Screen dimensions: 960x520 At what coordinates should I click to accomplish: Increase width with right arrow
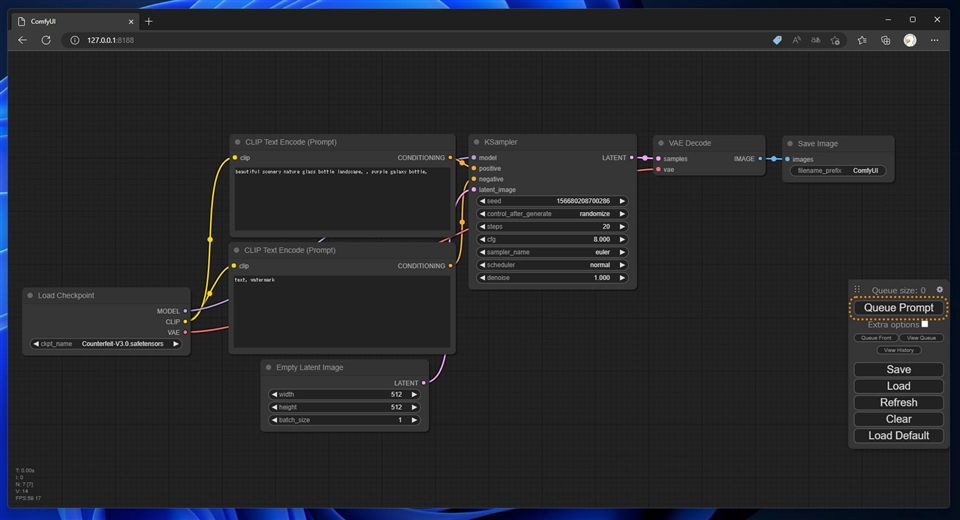pyautogui.click(x=414, y=394)
